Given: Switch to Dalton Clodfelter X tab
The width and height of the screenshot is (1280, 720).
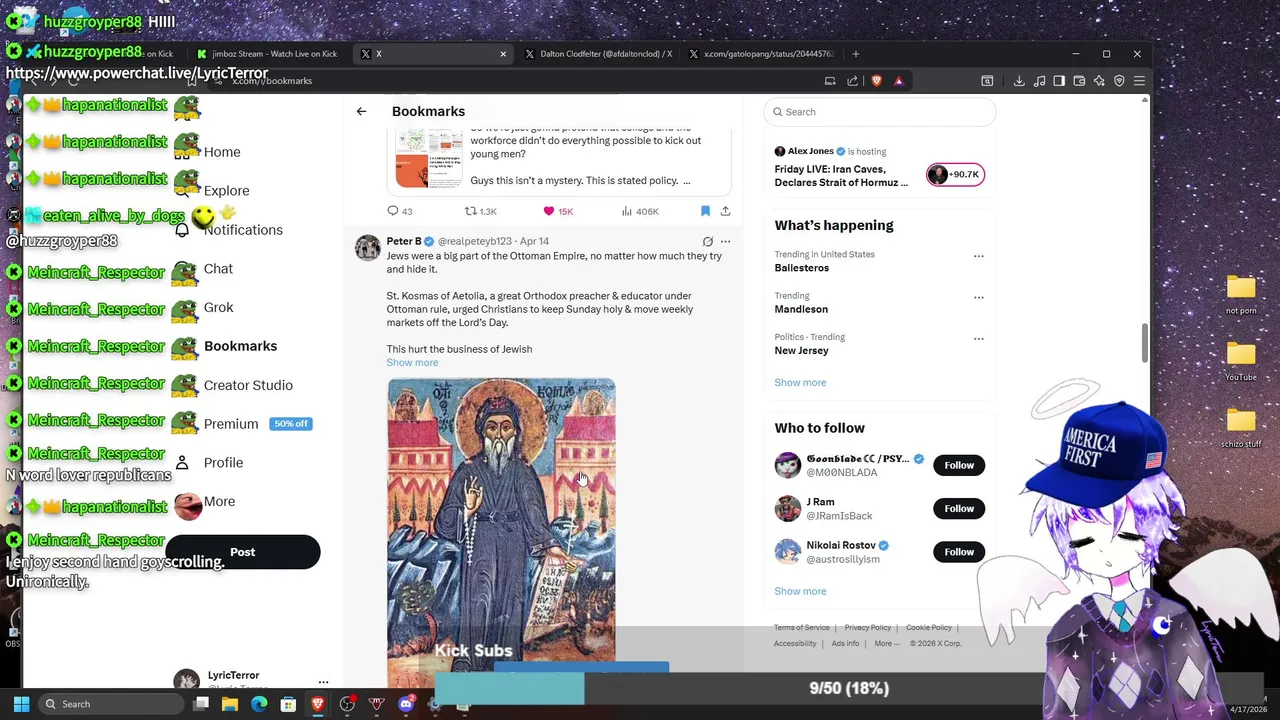Looking at the screenshot, I should click(598, 54).
